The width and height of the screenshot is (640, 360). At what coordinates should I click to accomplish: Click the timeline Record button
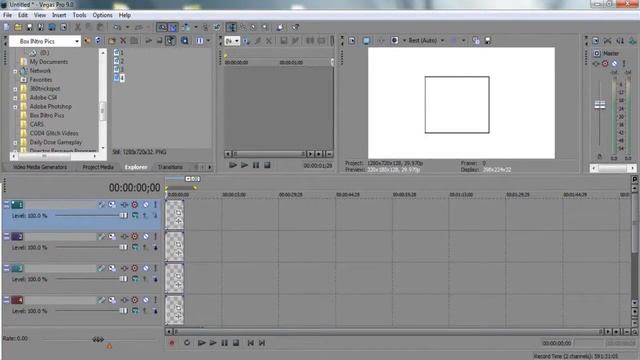click(172, 343)
